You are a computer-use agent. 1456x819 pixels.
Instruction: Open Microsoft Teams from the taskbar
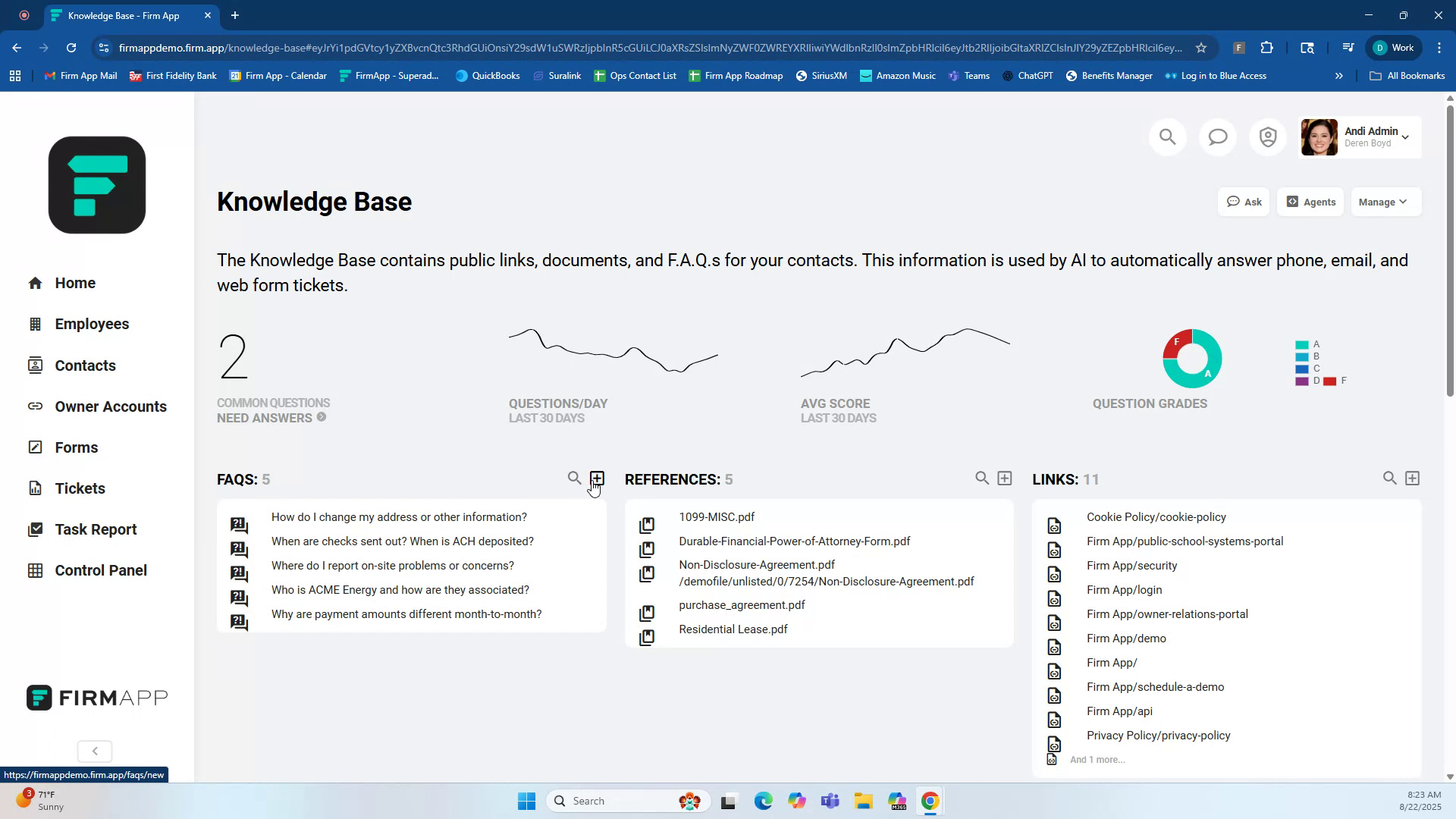(830, 800)
